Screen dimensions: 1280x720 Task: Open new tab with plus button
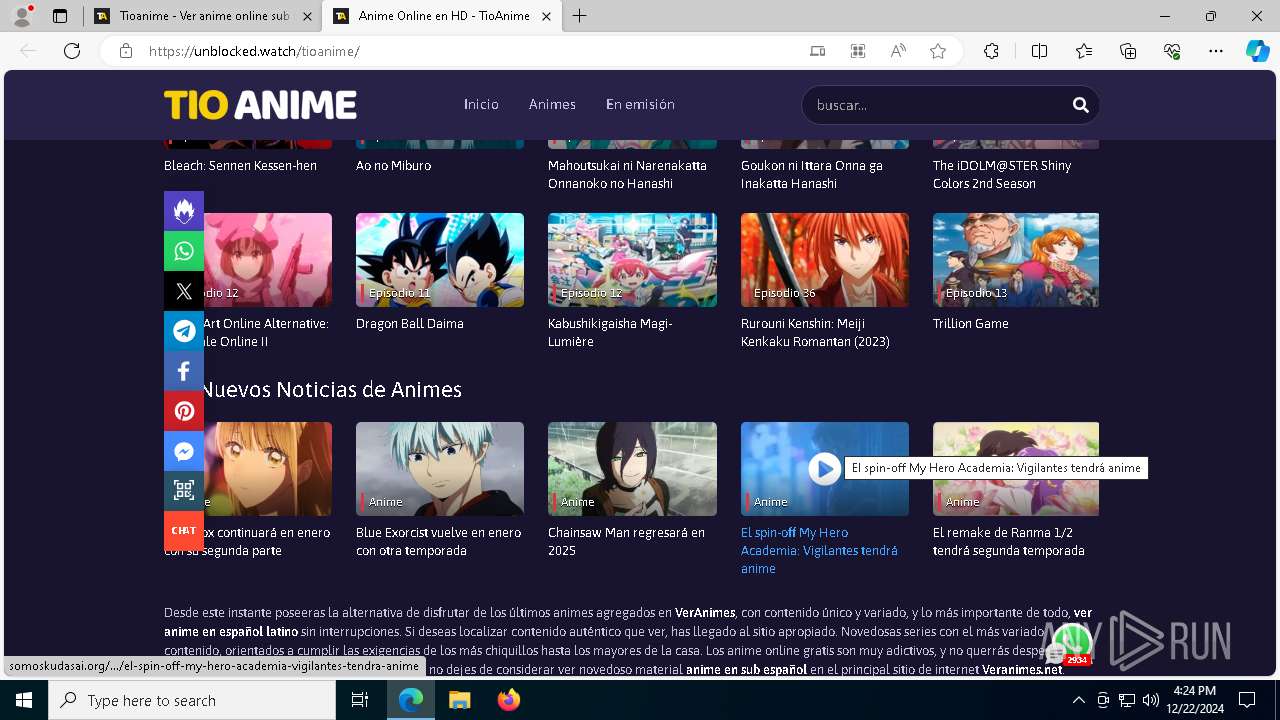pos(579,16)
